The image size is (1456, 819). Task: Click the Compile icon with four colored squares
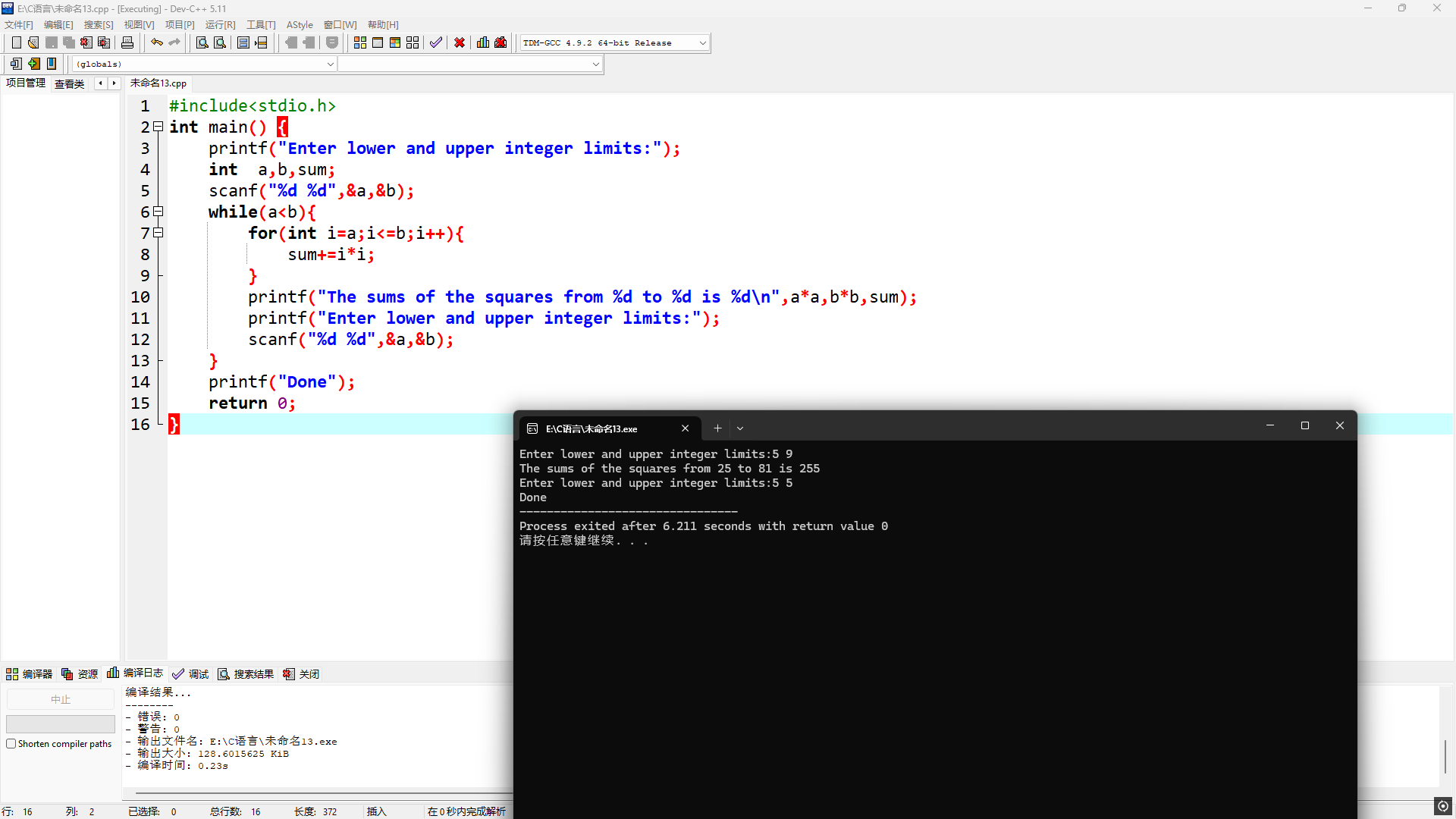360,42
